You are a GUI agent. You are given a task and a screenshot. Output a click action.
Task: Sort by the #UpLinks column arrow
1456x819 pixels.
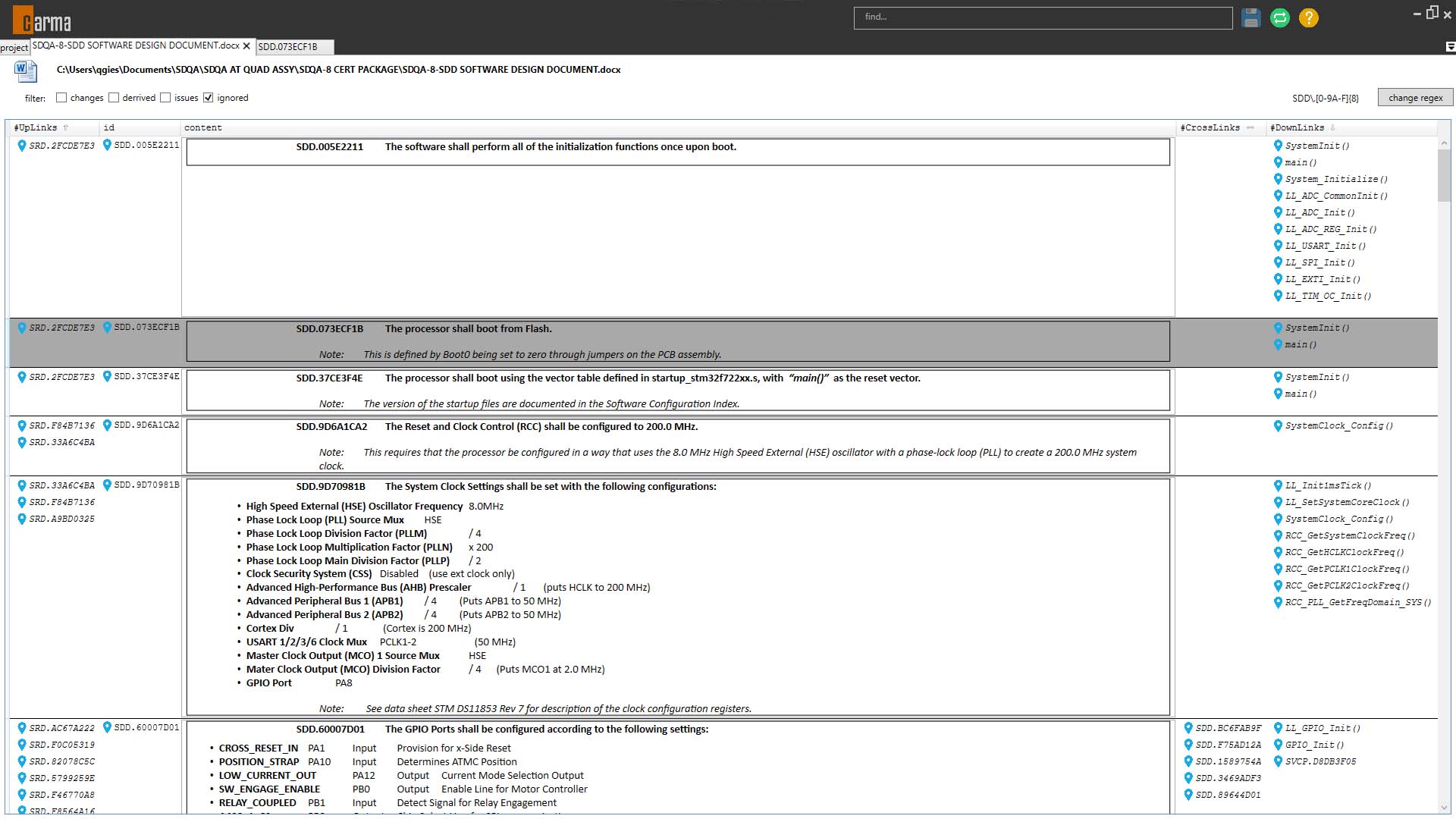pos(66,127)
